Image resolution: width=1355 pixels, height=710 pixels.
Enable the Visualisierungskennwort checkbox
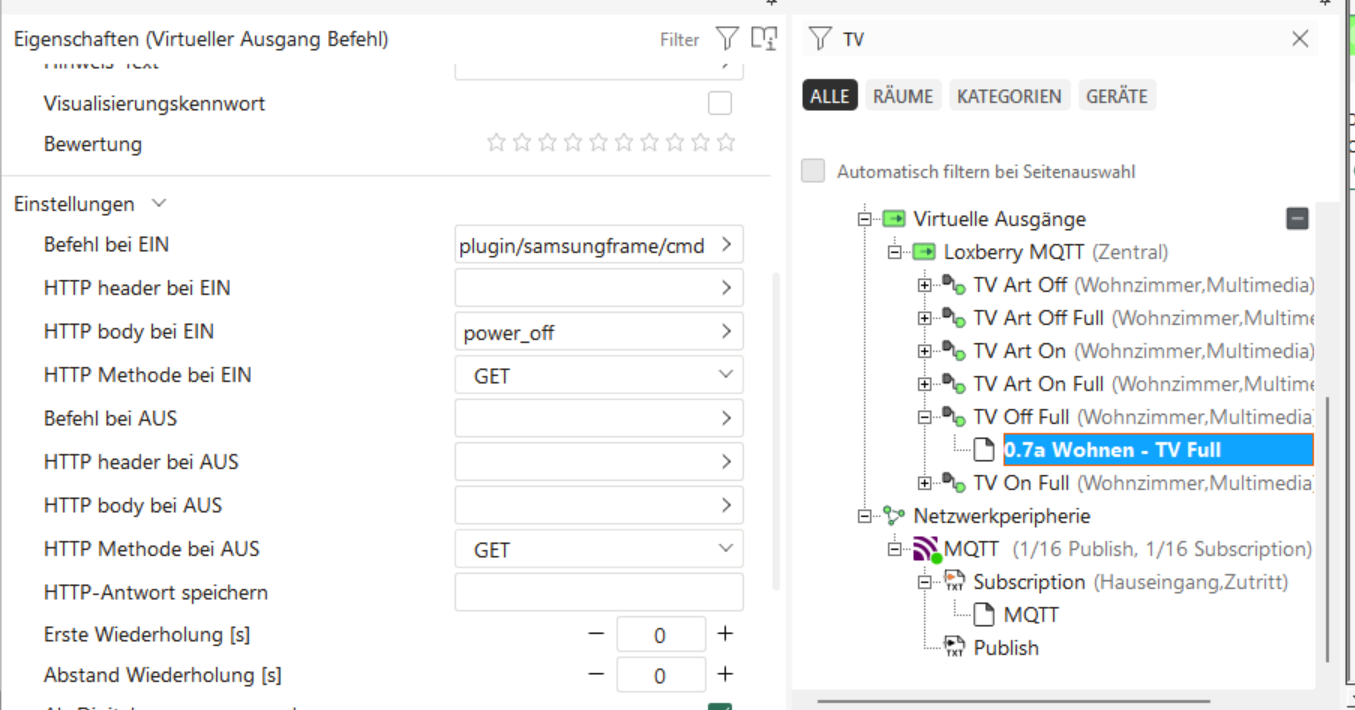pos(720,103)
